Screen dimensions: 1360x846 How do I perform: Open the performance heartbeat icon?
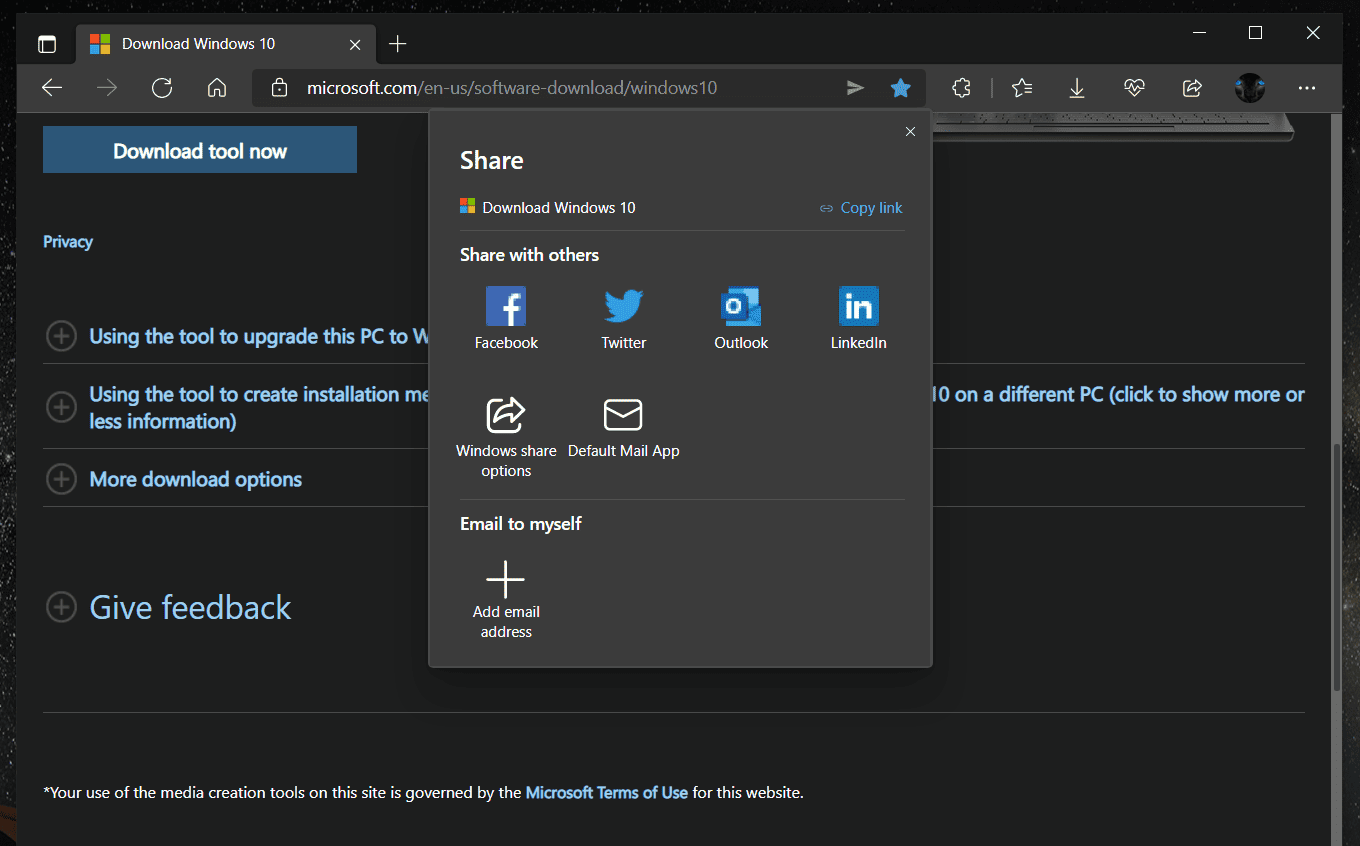click(1134, 88)
